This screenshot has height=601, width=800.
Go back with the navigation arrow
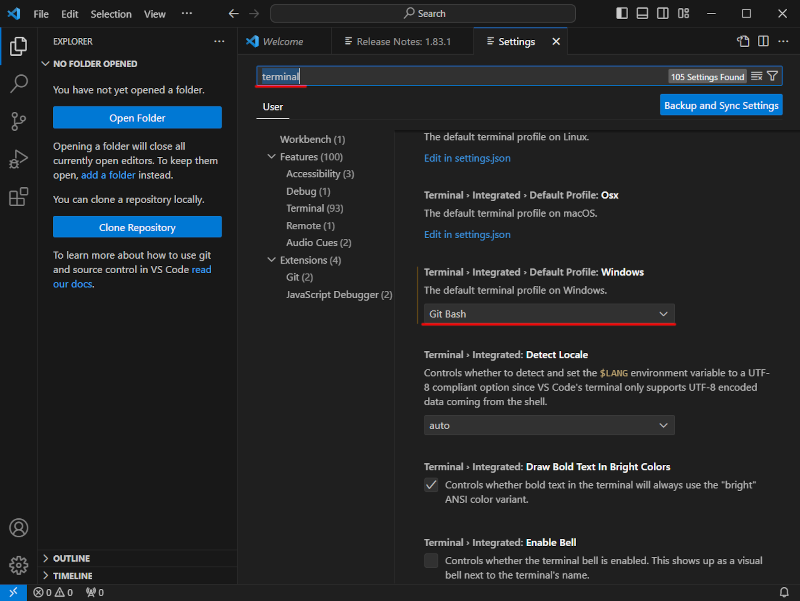[x=234, y=14]
